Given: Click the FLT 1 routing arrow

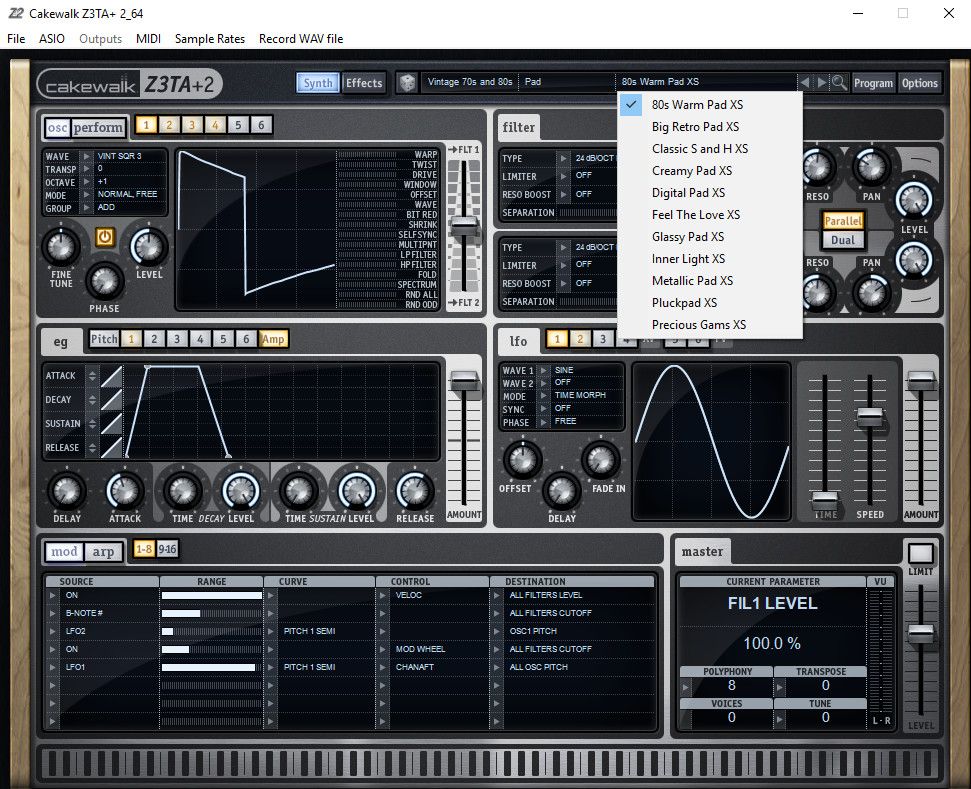Looking at the screenshot, I should [x=453, y=149].
